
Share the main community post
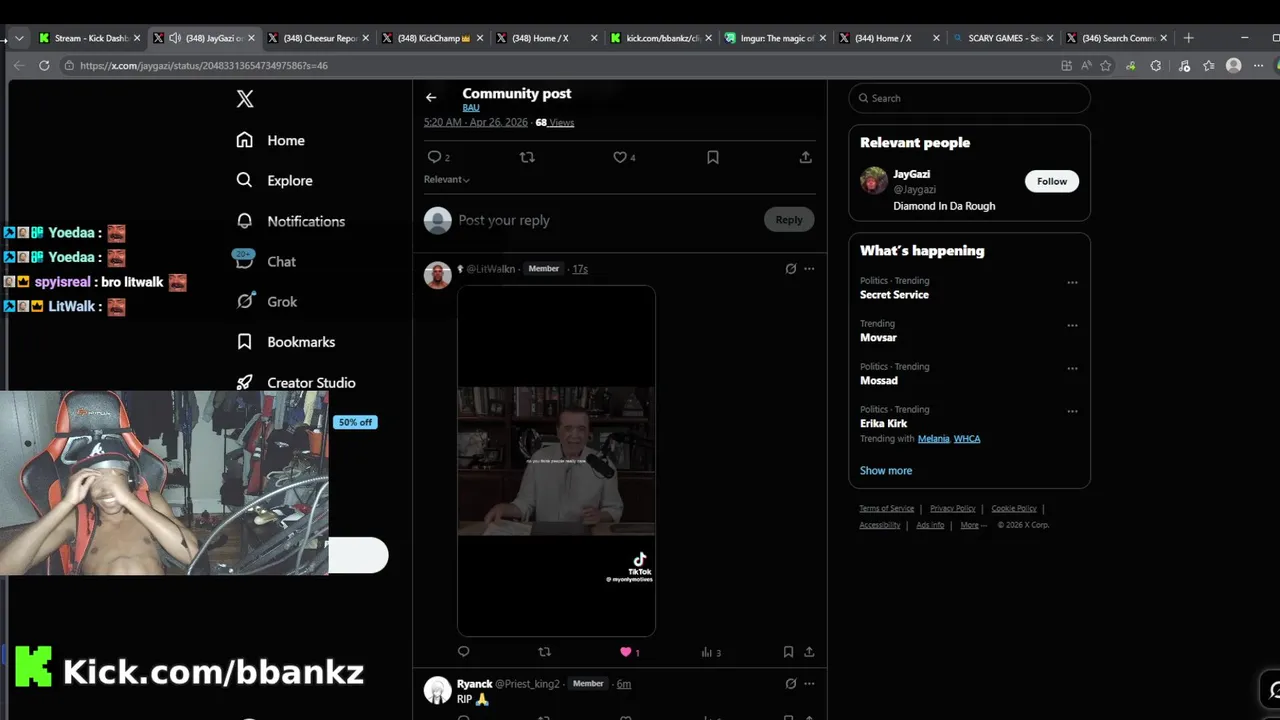tap(805, 157)
